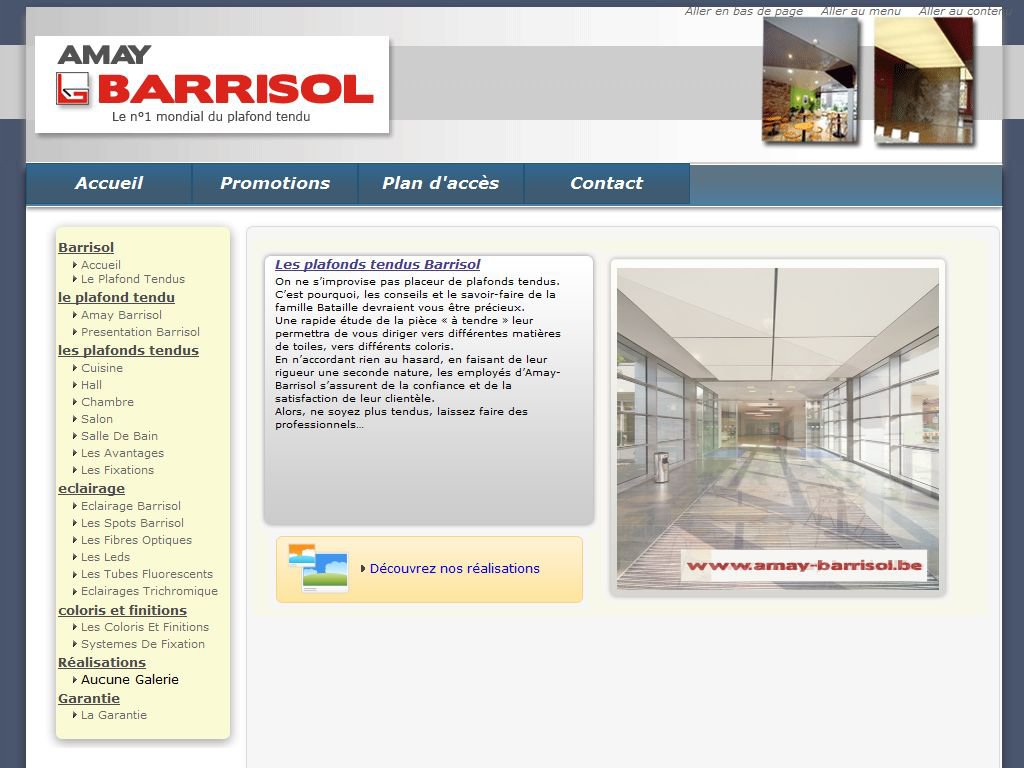Screen dimensions: 1024x768
Task: Follow the Aller au menu link
Action: tap(861, 11)
